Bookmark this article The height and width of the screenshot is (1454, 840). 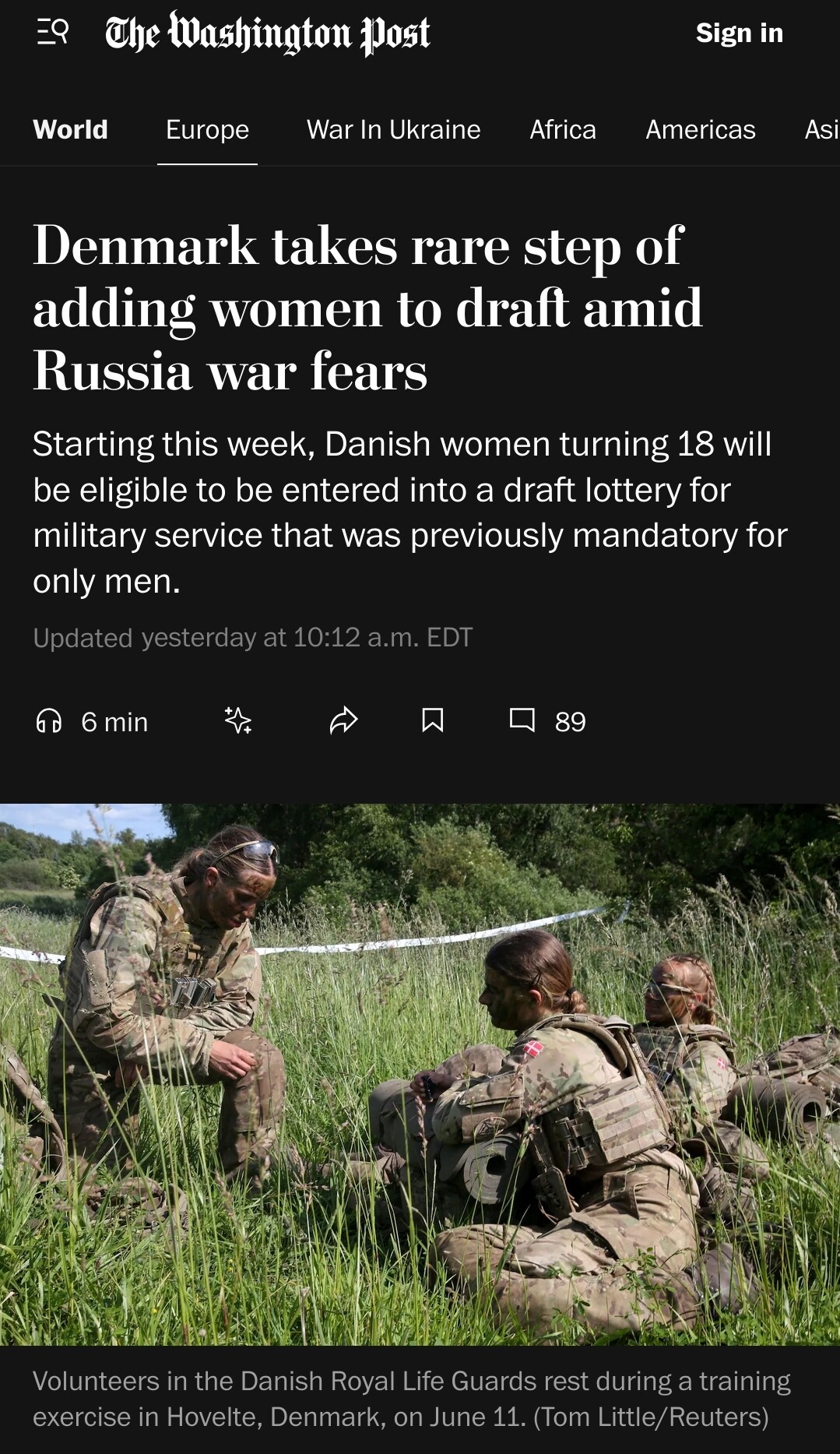tap(433, 720)
